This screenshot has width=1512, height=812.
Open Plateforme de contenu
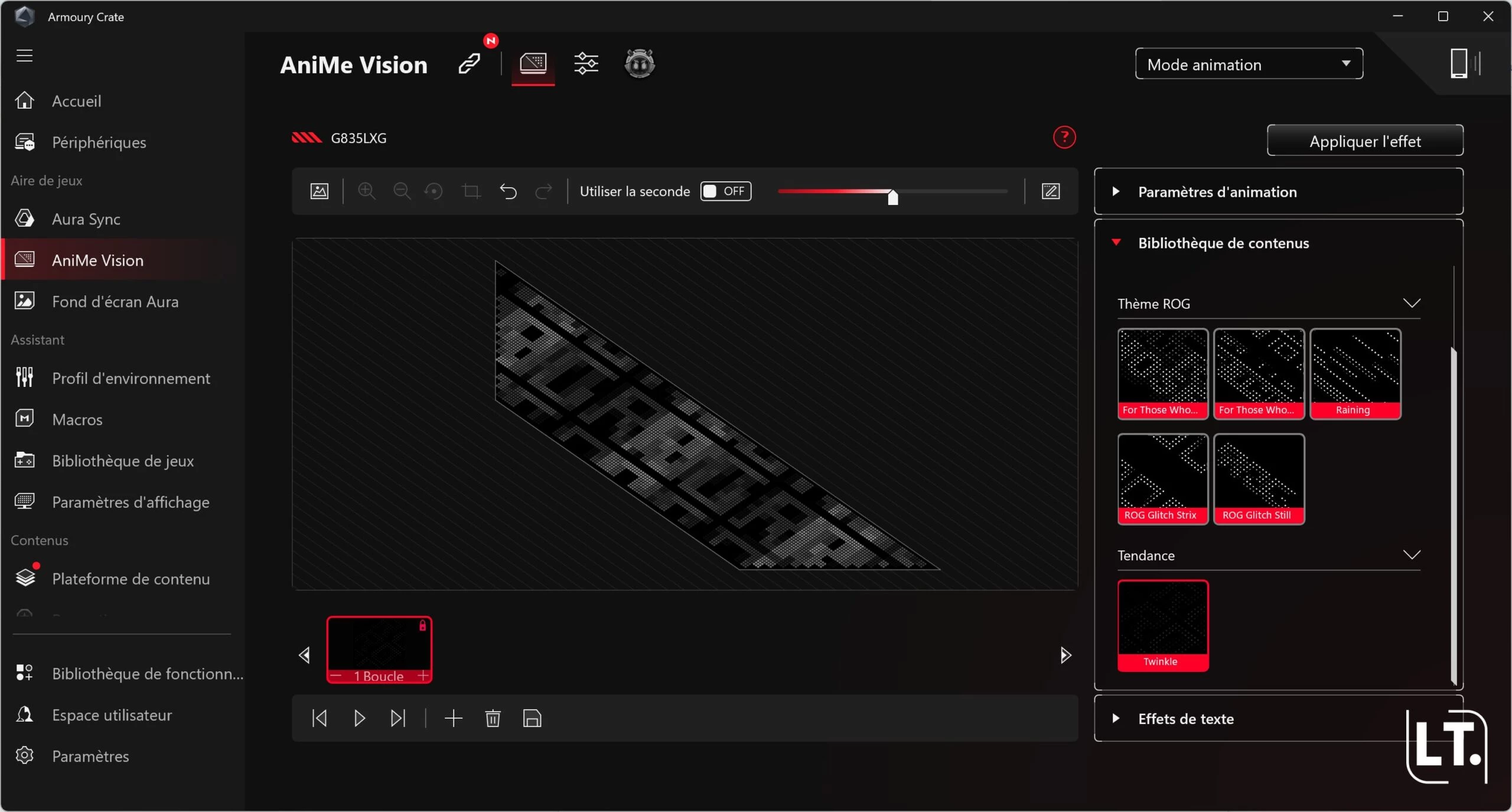[x=122, y=579]
